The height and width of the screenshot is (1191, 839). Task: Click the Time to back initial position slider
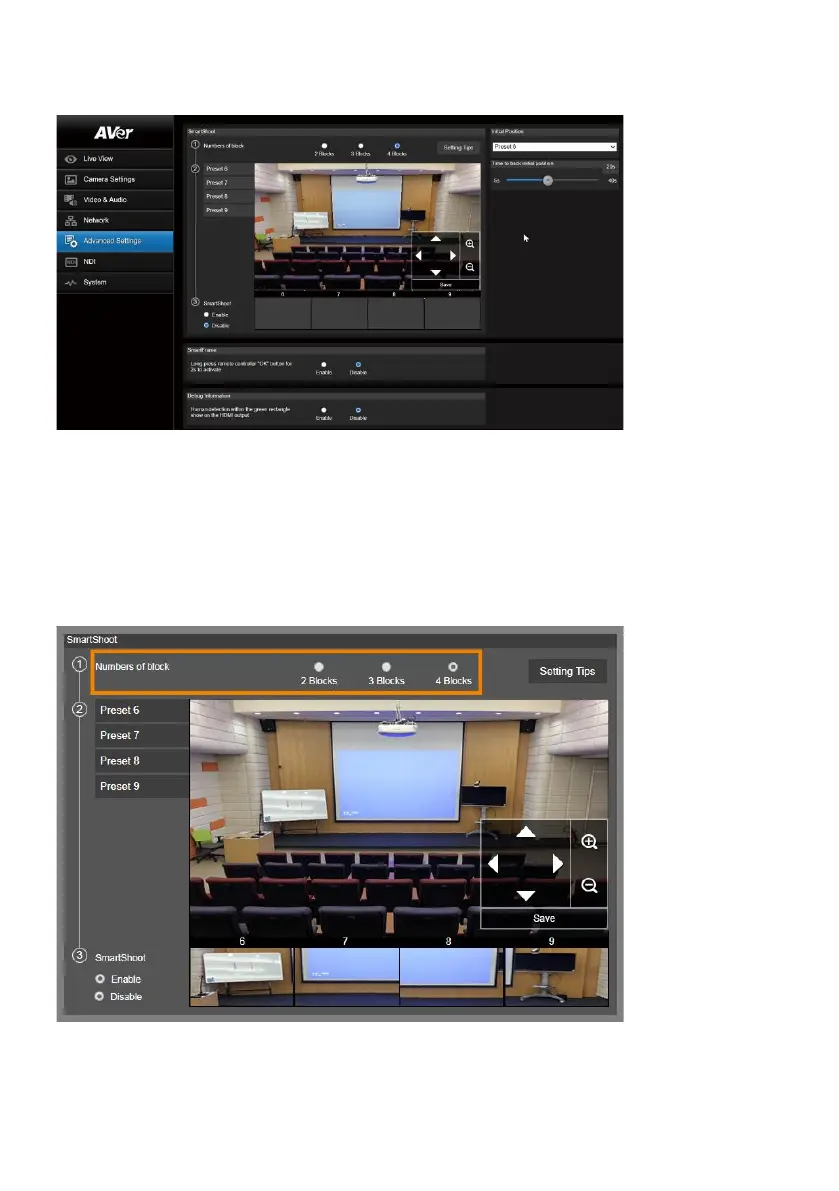(x=548, y=181)
